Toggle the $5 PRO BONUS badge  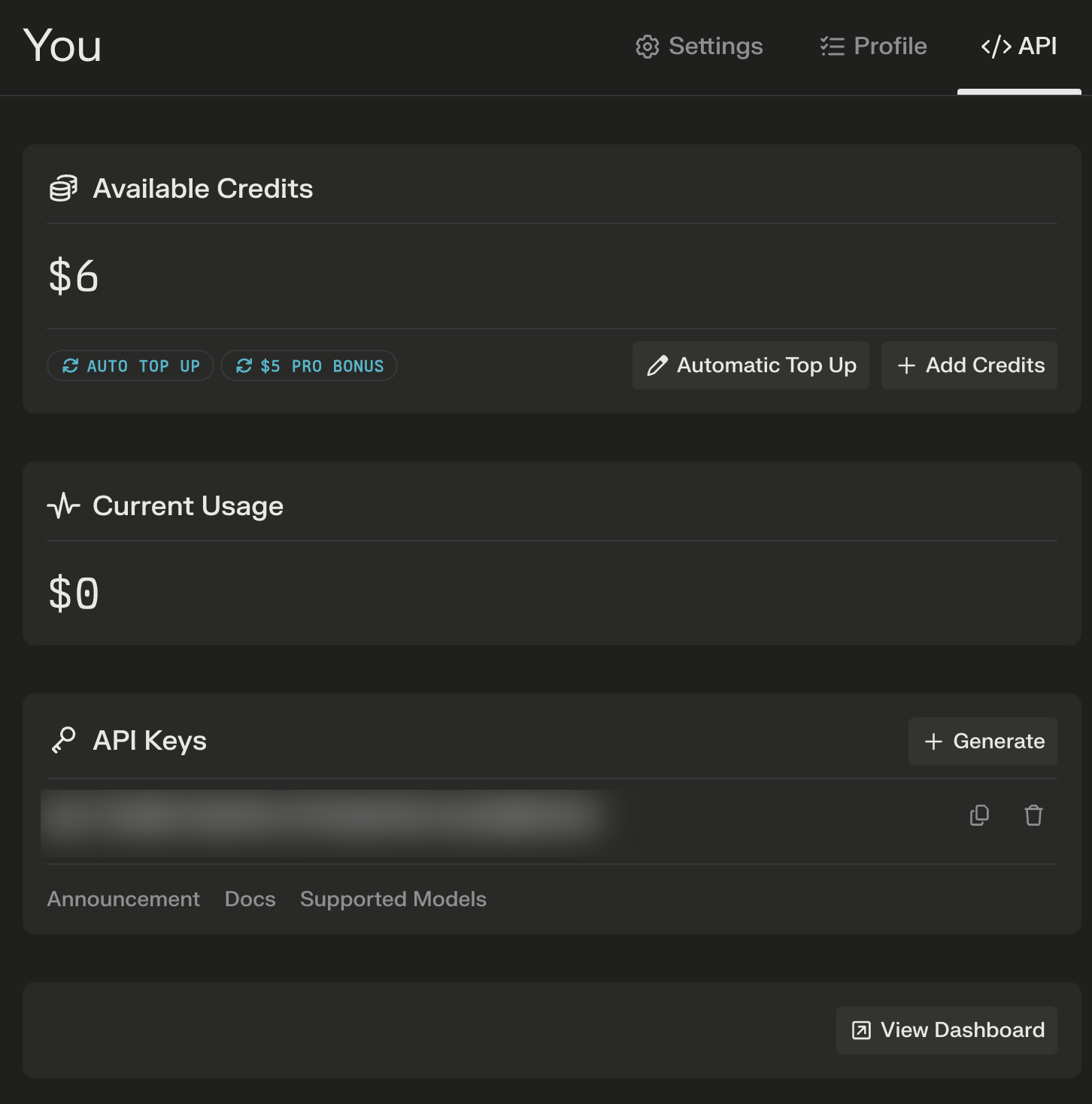pos(309,365)
